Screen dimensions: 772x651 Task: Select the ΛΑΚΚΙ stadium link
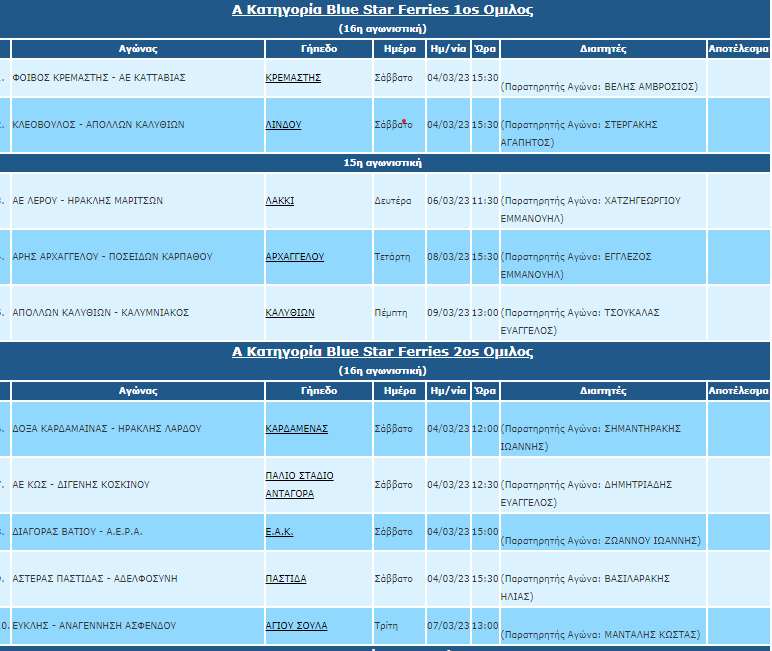pyautogui.click(x=279, y=201)
